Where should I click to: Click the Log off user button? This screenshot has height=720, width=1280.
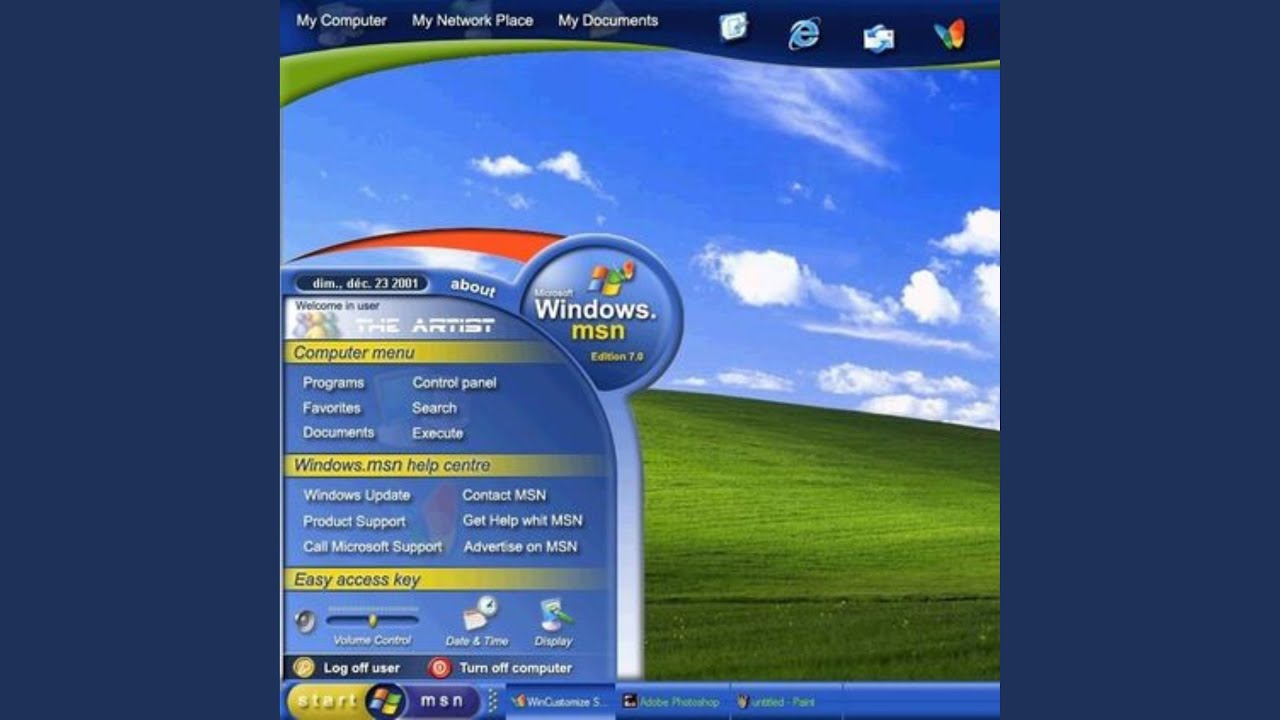(346, 668)
